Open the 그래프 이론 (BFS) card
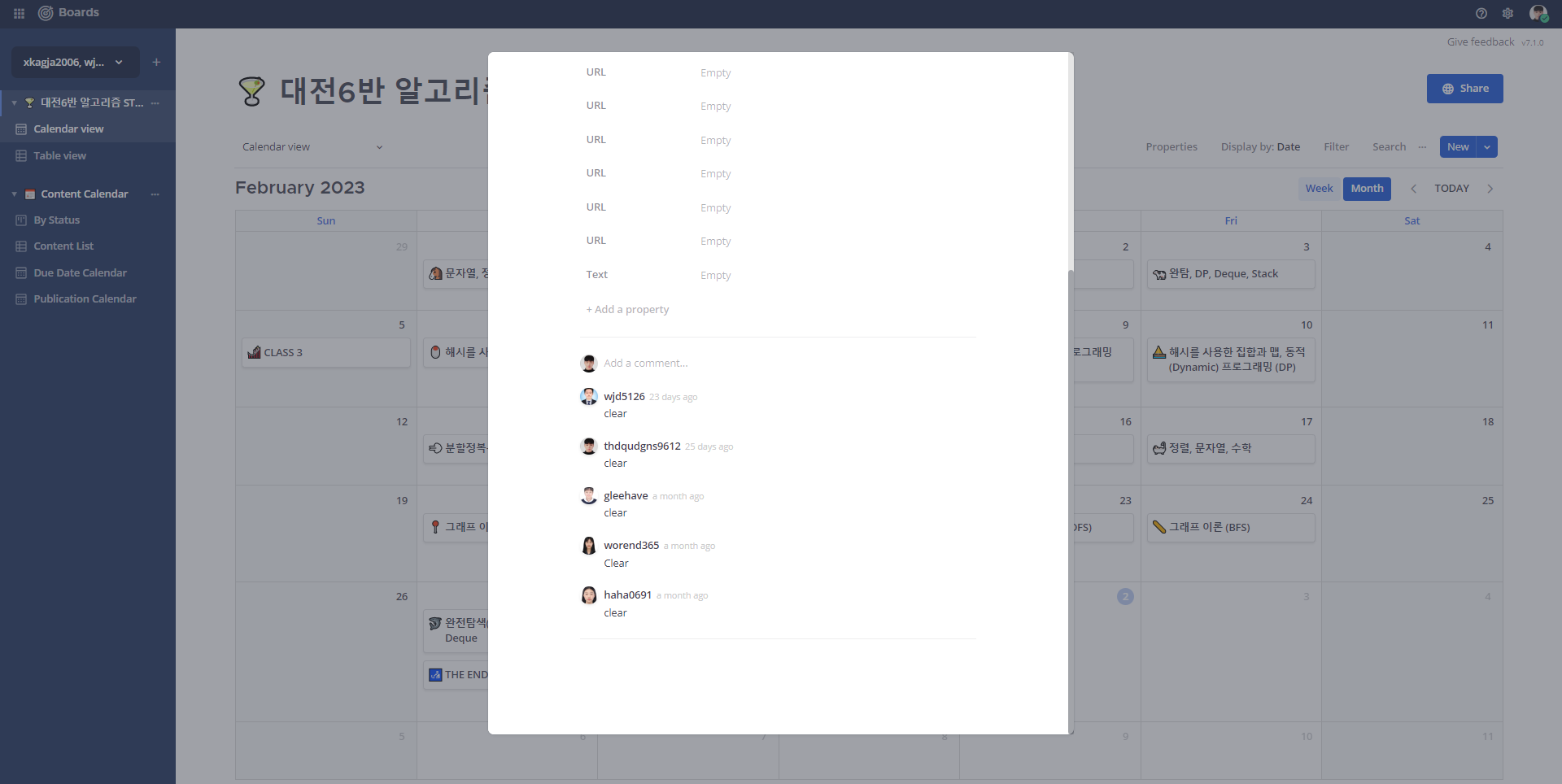The height and width of the screenshot is (784, 1562). (1231, 527)
